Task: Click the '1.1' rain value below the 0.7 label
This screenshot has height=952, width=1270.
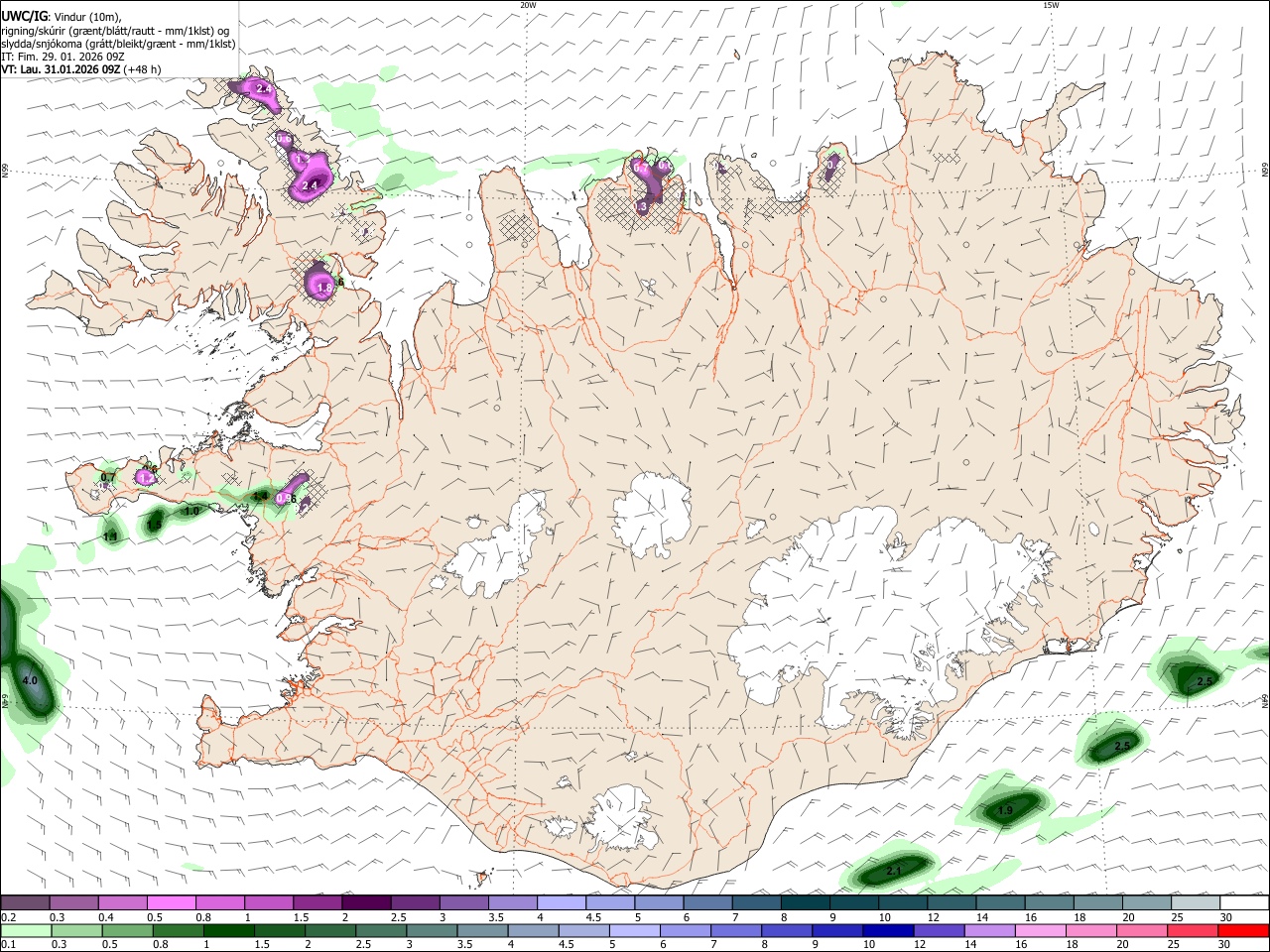Action: (x=110, y=536)
